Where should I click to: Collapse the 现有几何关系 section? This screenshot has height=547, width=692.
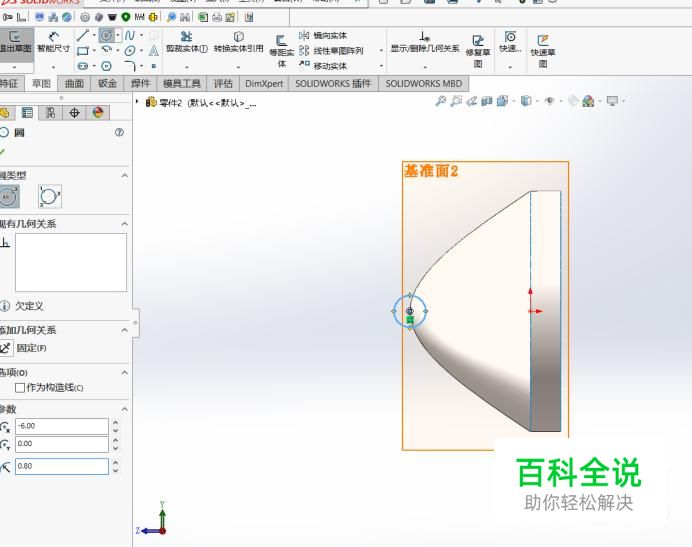(124, 224)
